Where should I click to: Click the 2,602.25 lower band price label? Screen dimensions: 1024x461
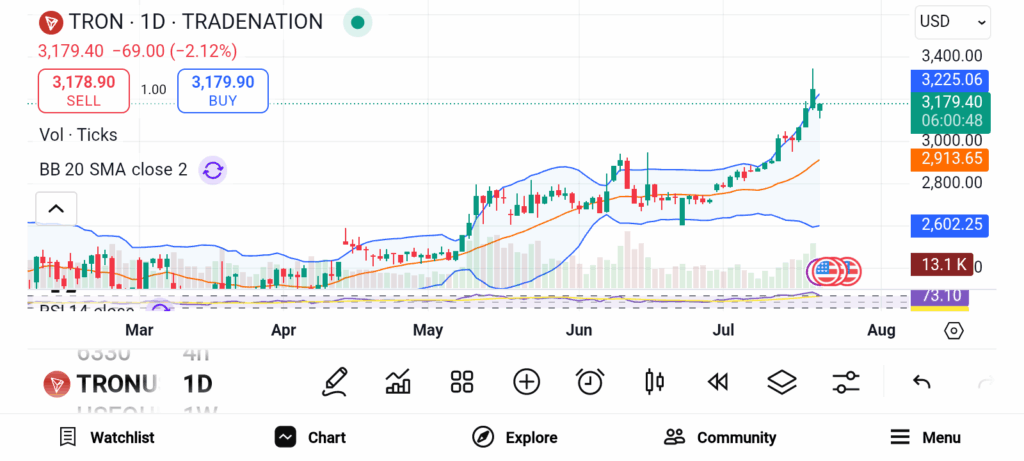(950, 225)
